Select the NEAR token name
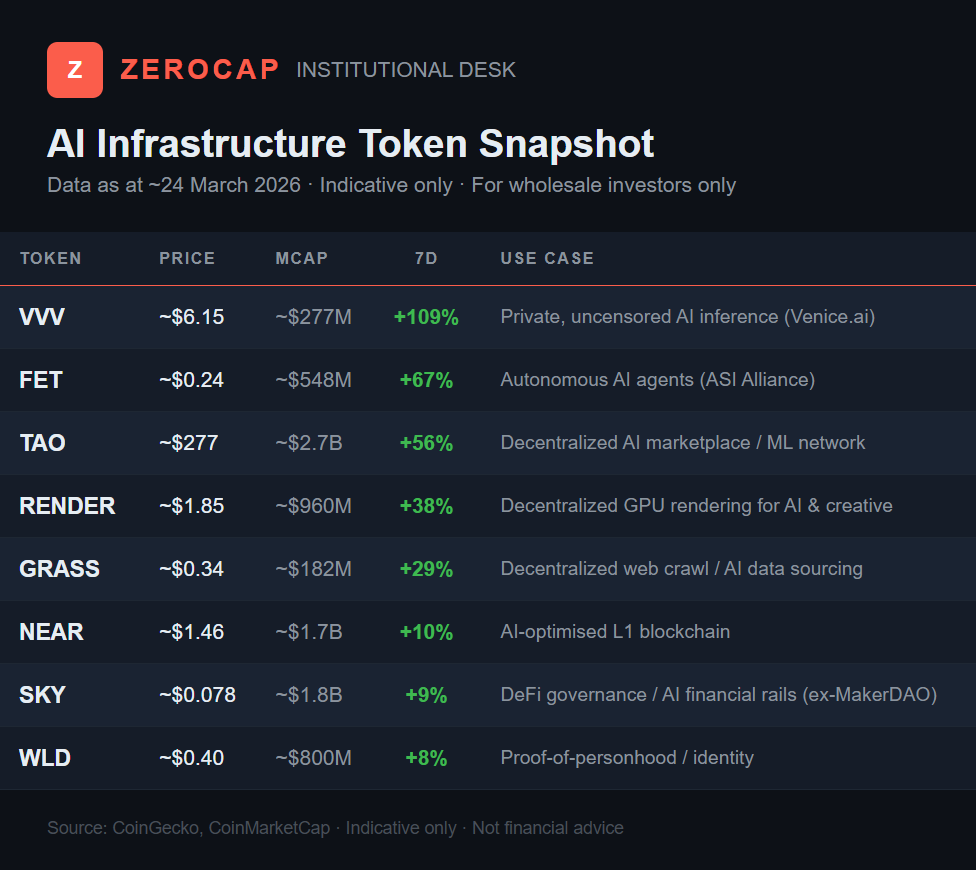 tap(51, 632)
